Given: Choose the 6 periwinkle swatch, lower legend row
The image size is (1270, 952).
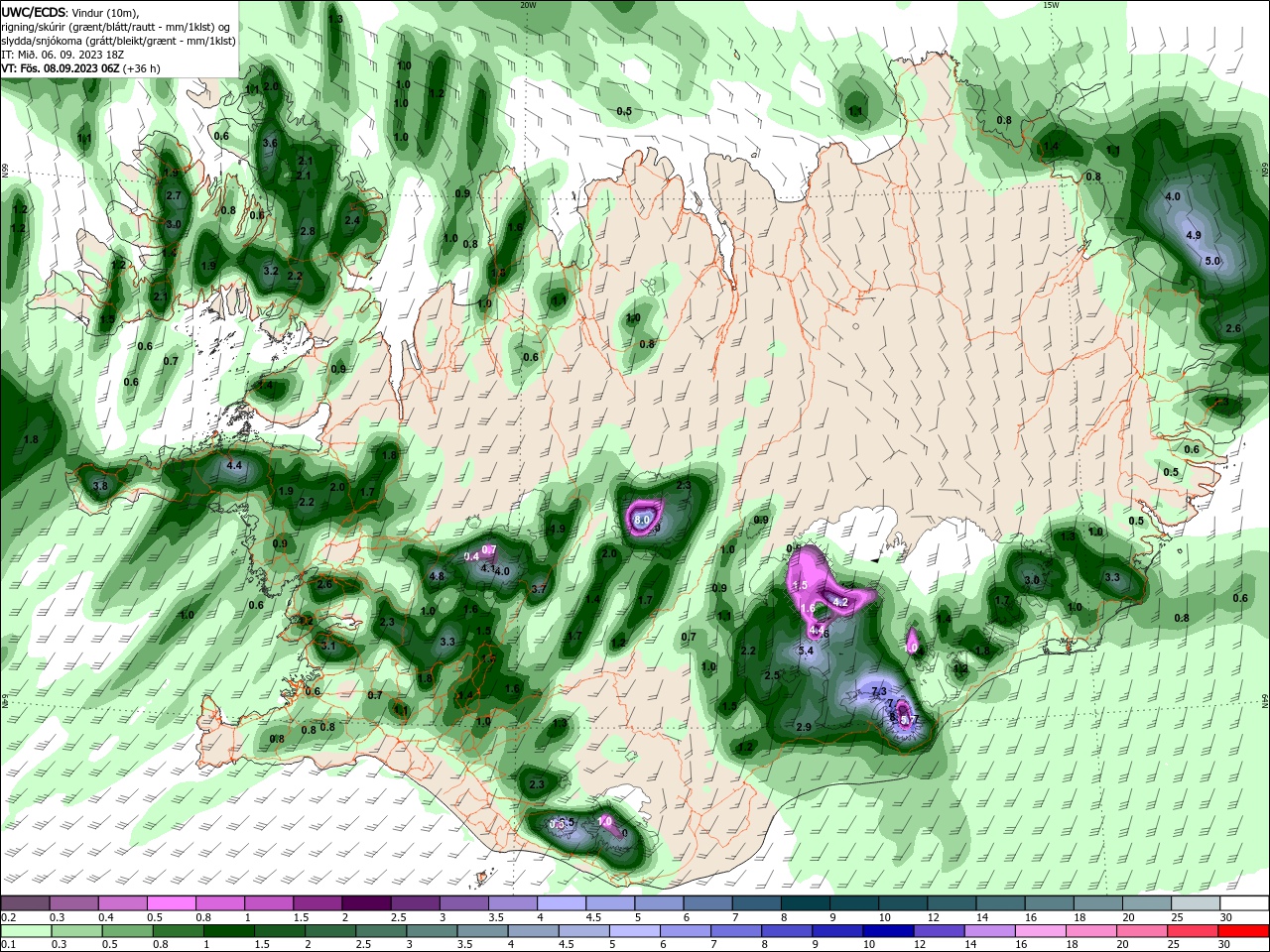Looking at the screenshot, I should coord(686,931).
